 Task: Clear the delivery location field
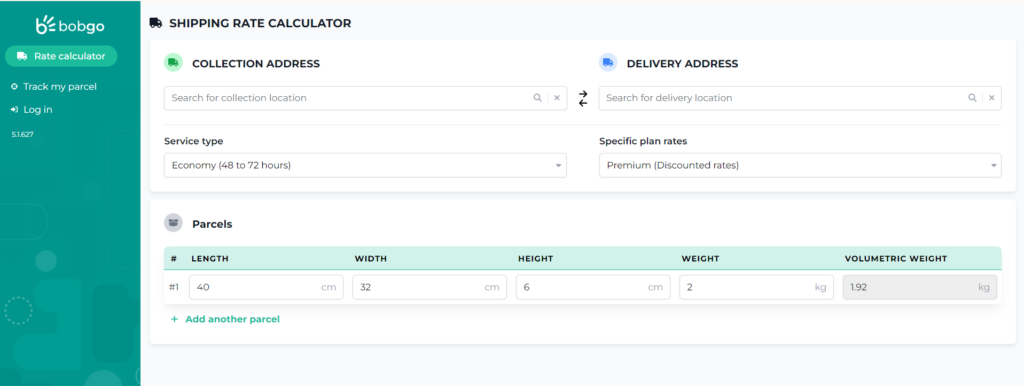tap(991, 98)
